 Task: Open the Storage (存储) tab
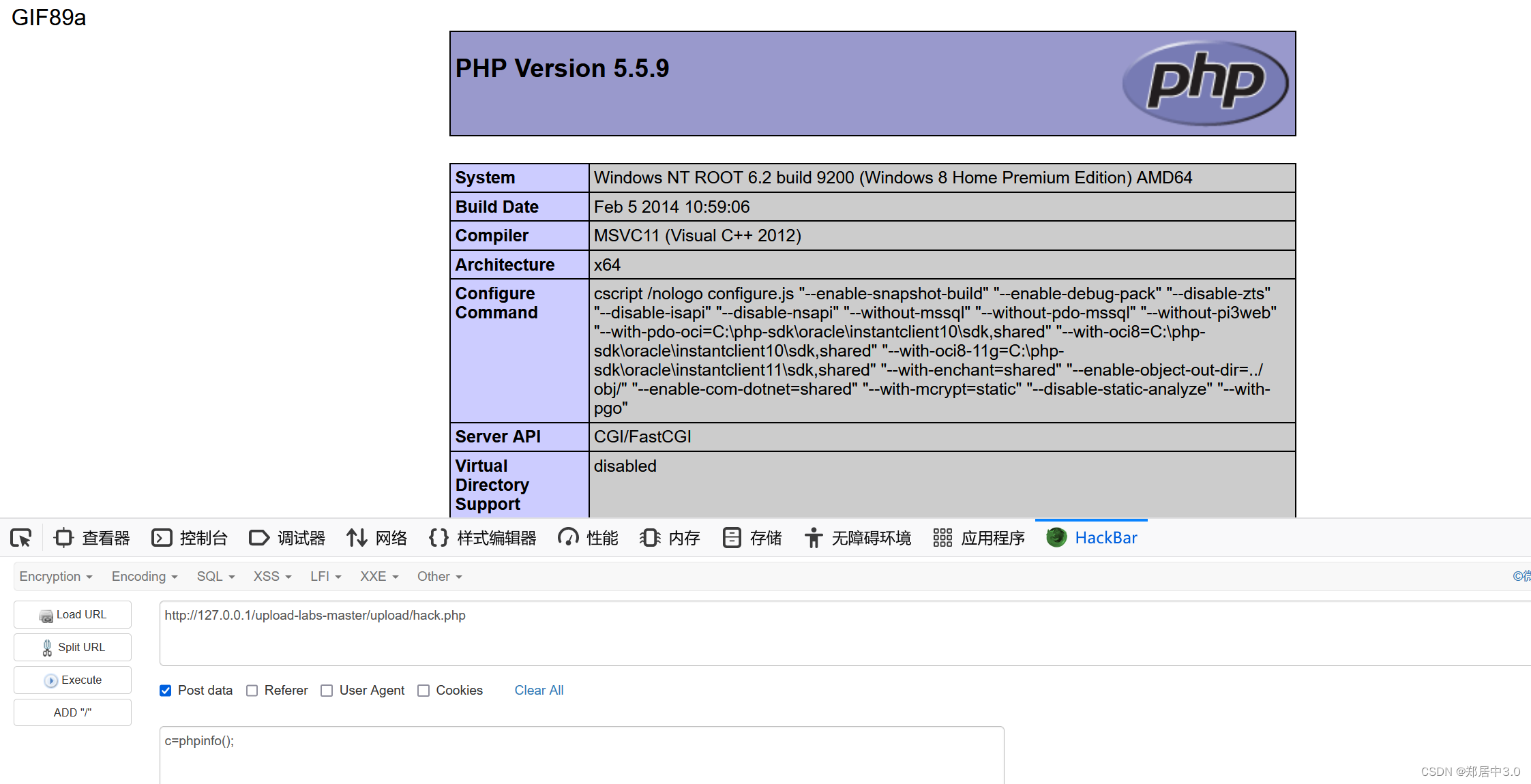click(x=752, y=538)
